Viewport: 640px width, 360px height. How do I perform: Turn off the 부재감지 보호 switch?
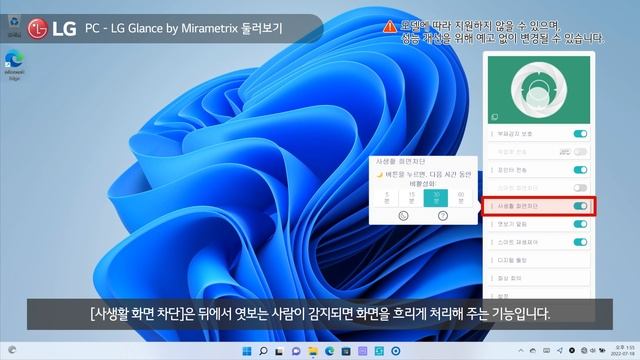tap(580, 134)
